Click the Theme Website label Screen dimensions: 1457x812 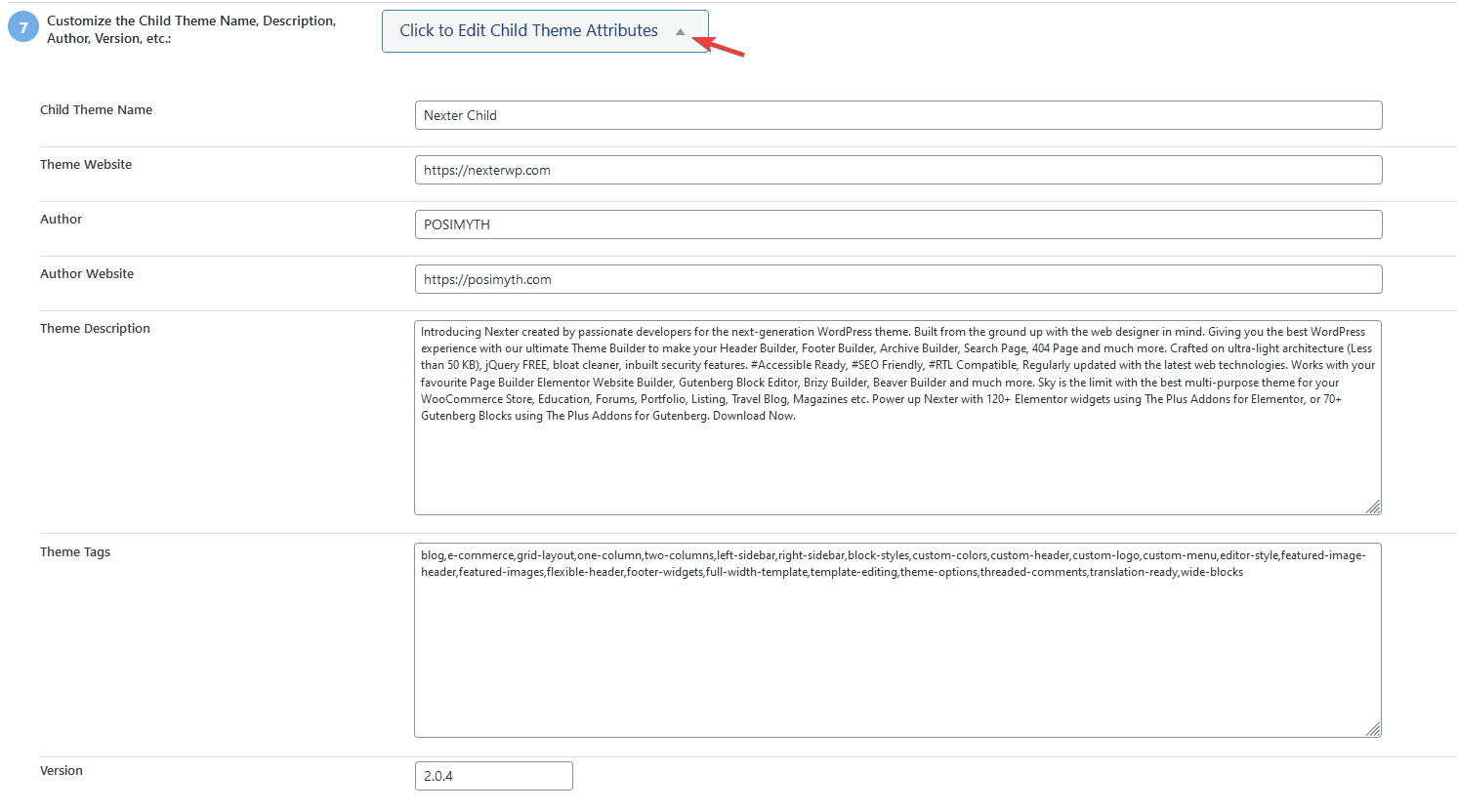86,165
